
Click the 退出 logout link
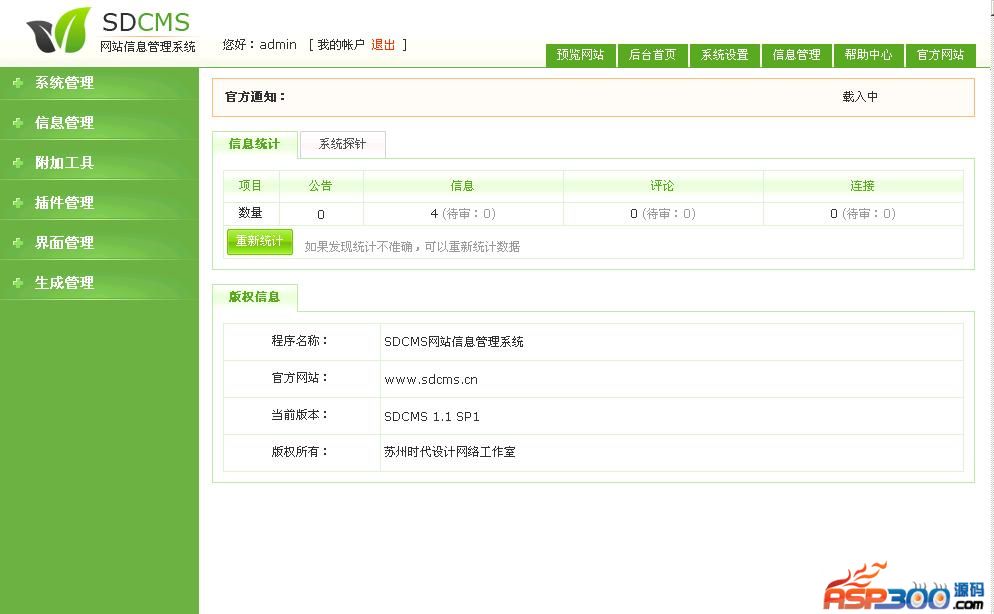383,45
